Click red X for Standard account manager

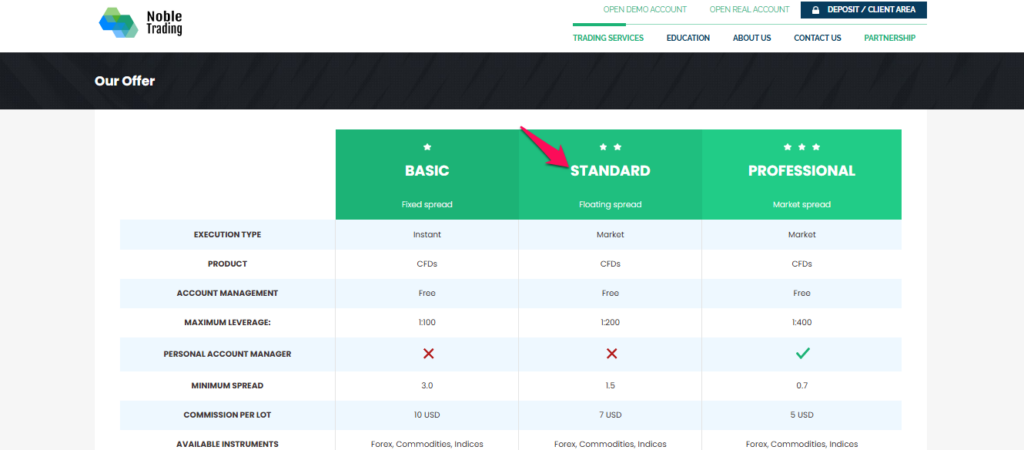click(611, 353)
